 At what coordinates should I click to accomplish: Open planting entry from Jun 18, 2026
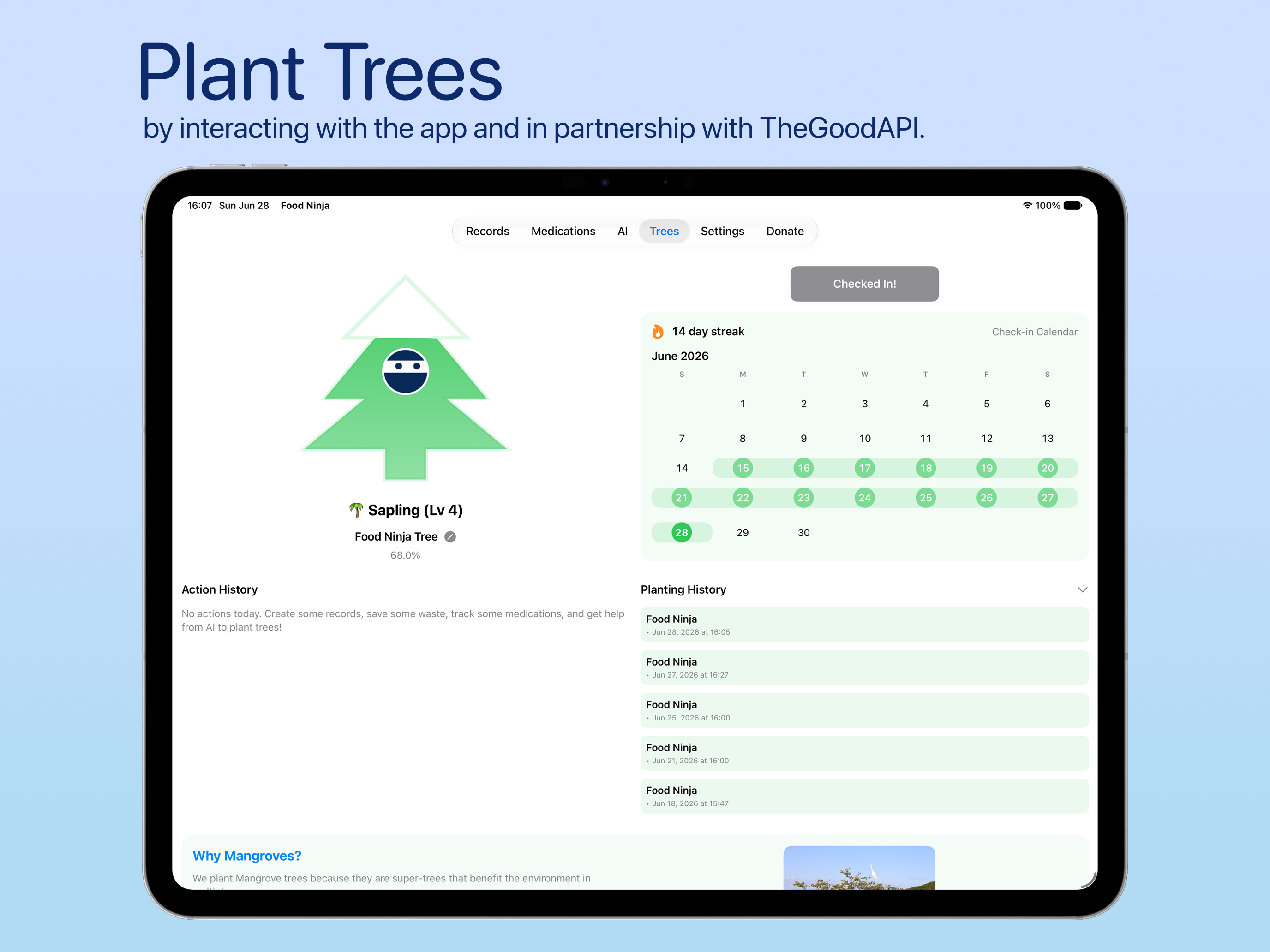[865, 796]
